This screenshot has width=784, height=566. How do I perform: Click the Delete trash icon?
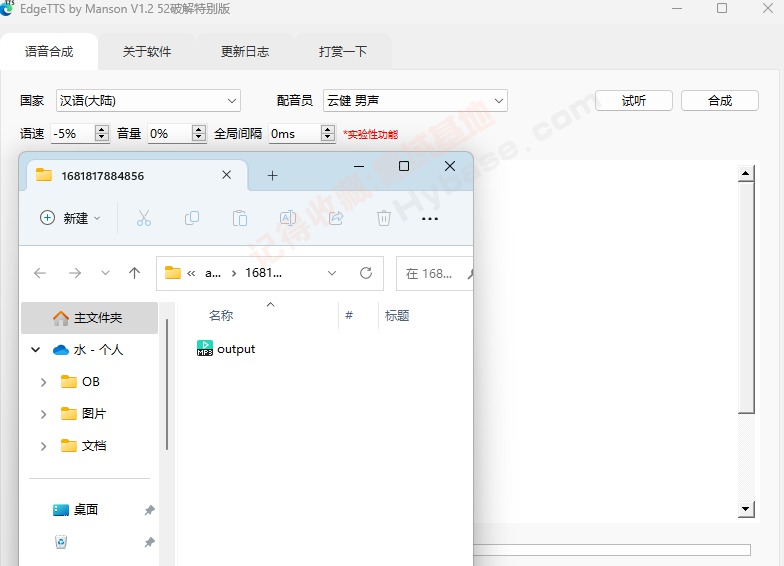click(x=384, y=218)
